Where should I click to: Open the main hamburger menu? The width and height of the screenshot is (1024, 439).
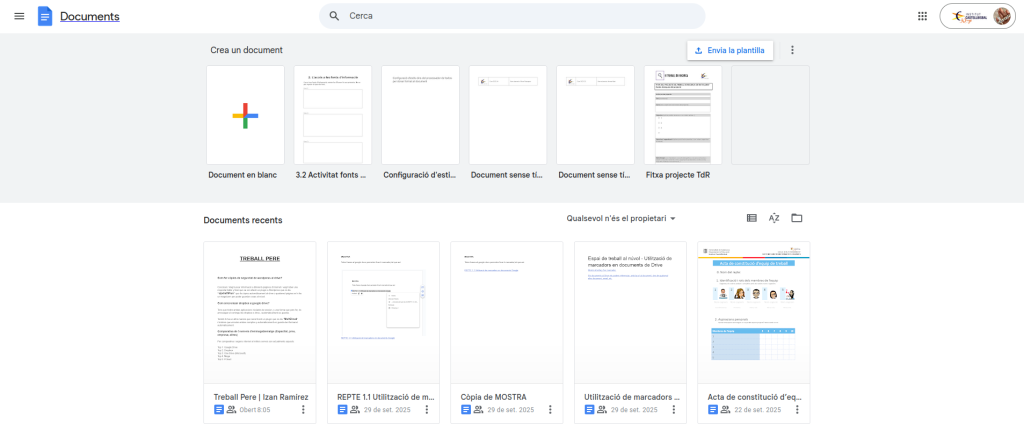tap(19, 16)
